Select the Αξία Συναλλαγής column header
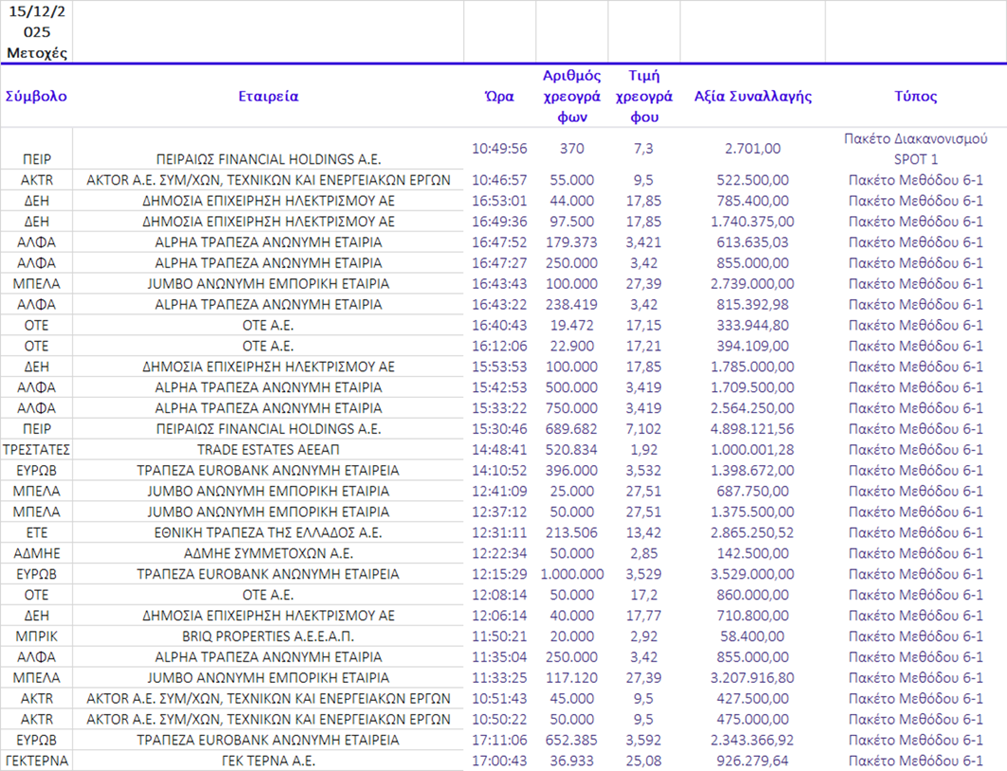This screenshot has height=771, width=1007. (752, 97)
